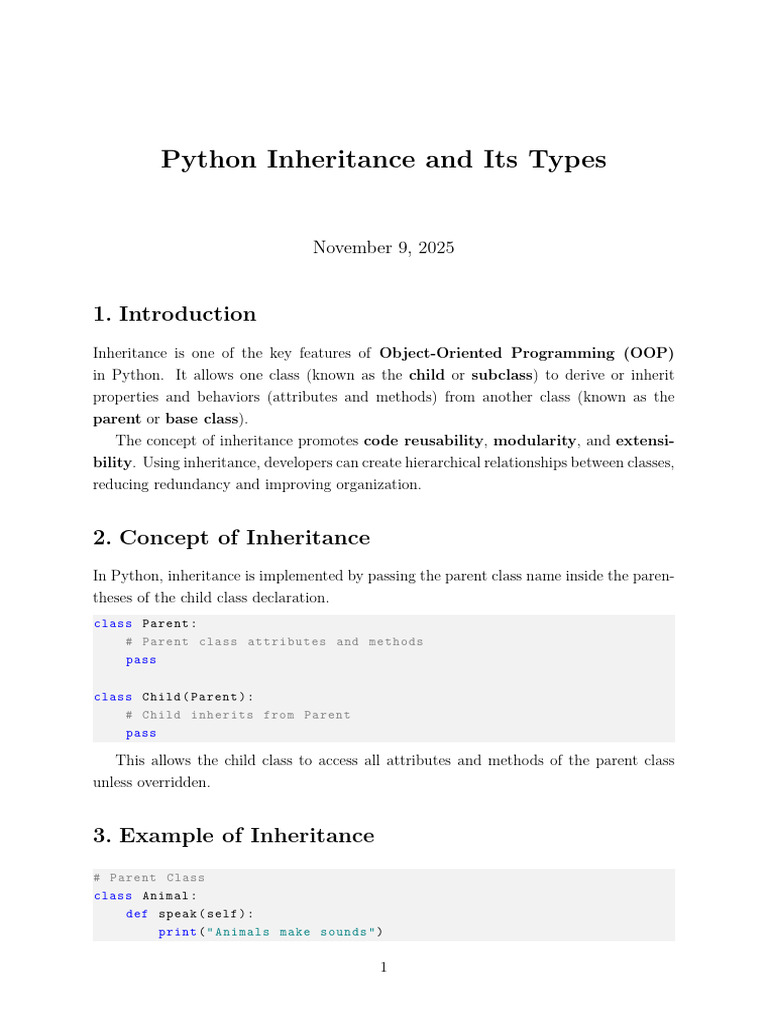The image size is (768, 1024).
Task: Click the date November 9, 2025
Action: 383,248
